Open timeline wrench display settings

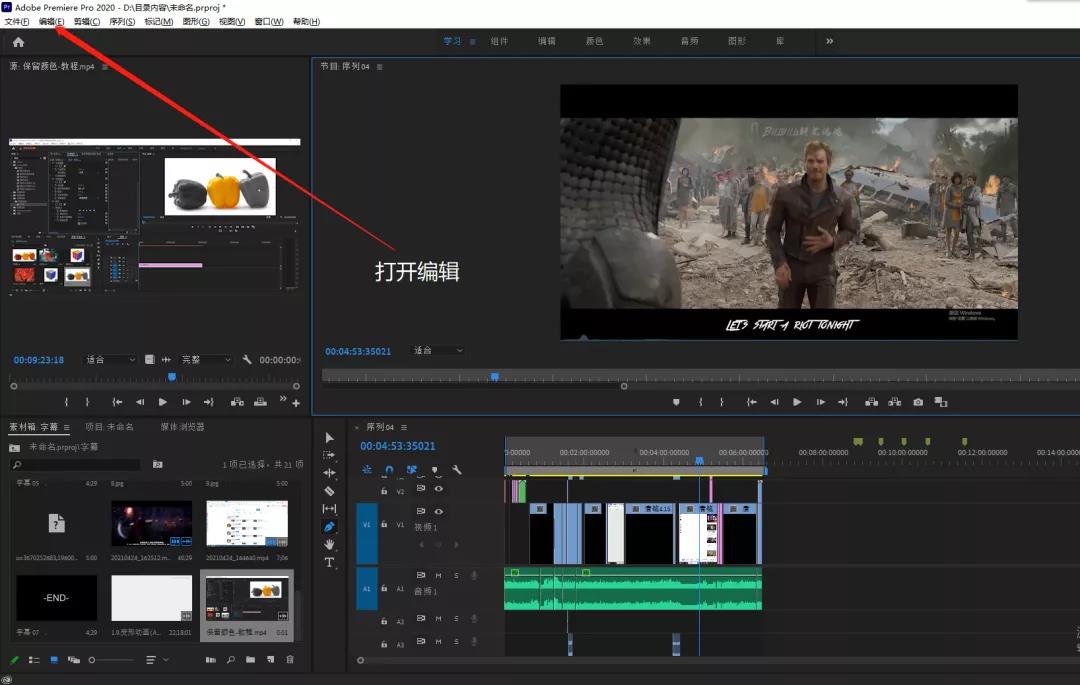click(x=456, y=469)
